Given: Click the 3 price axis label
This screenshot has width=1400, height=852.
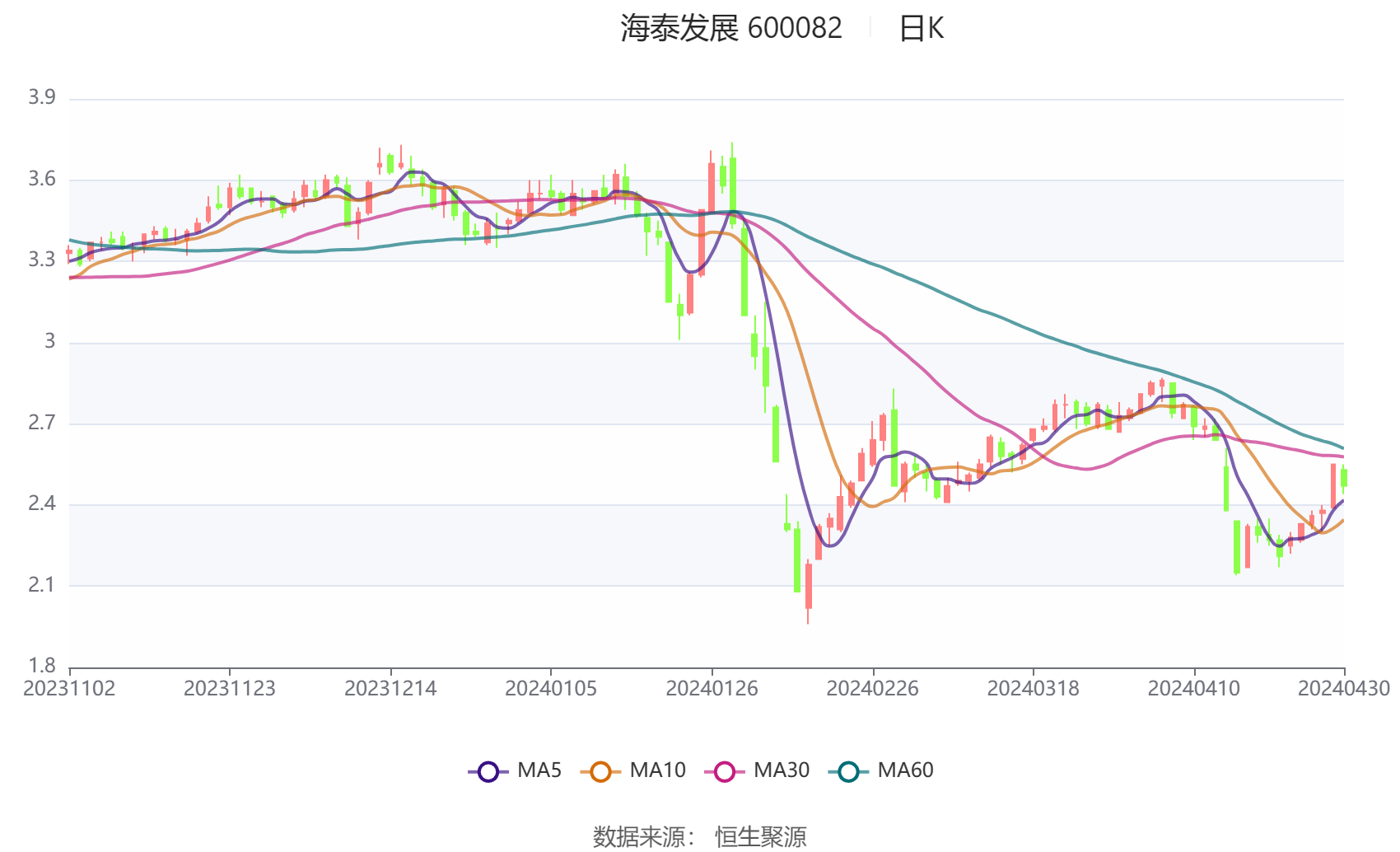Looking at the screenshot, I should (x=50, y=341).
